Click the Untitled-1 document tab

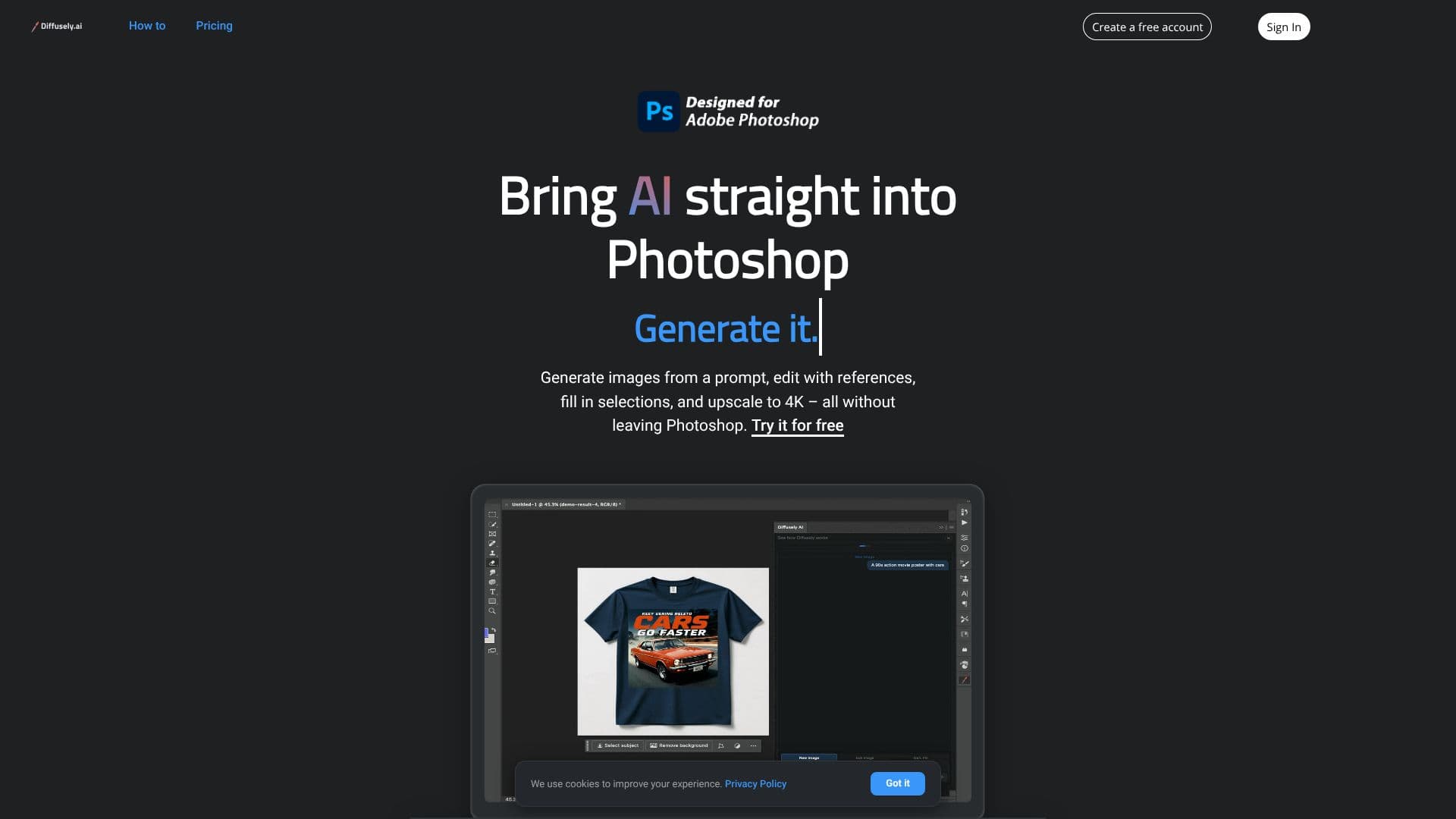(x=566, y=504)
